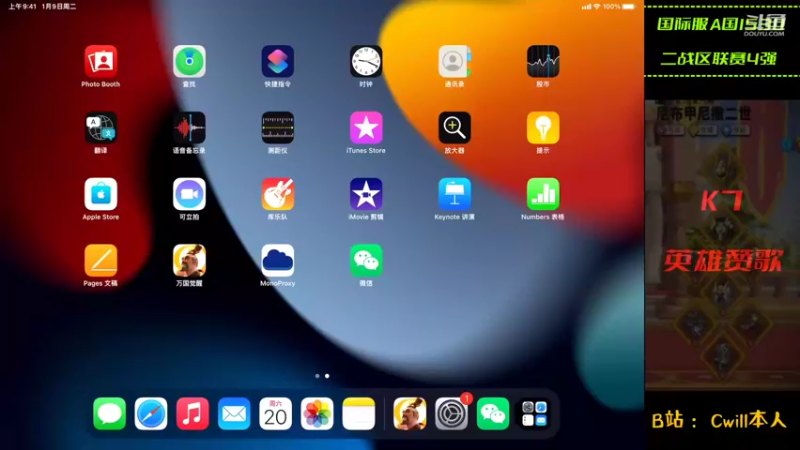800x450 pixels.
Task: Open Numbers 表格 app
Action: point(543,194)
